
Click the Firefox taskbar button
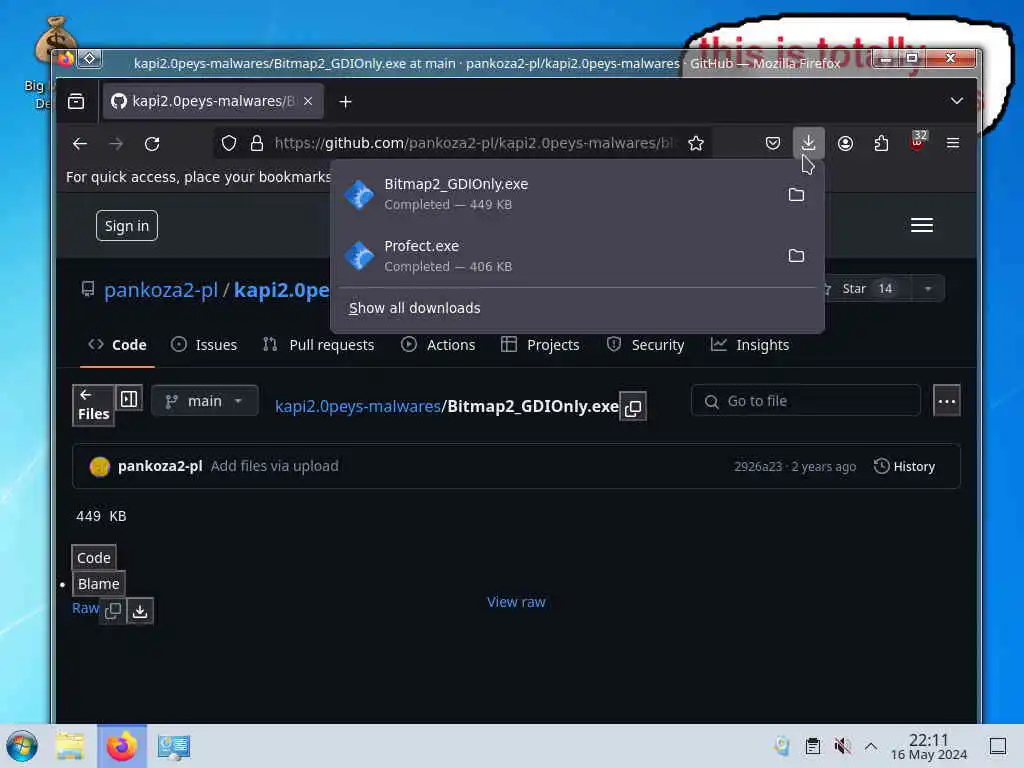tap(122, 746)
